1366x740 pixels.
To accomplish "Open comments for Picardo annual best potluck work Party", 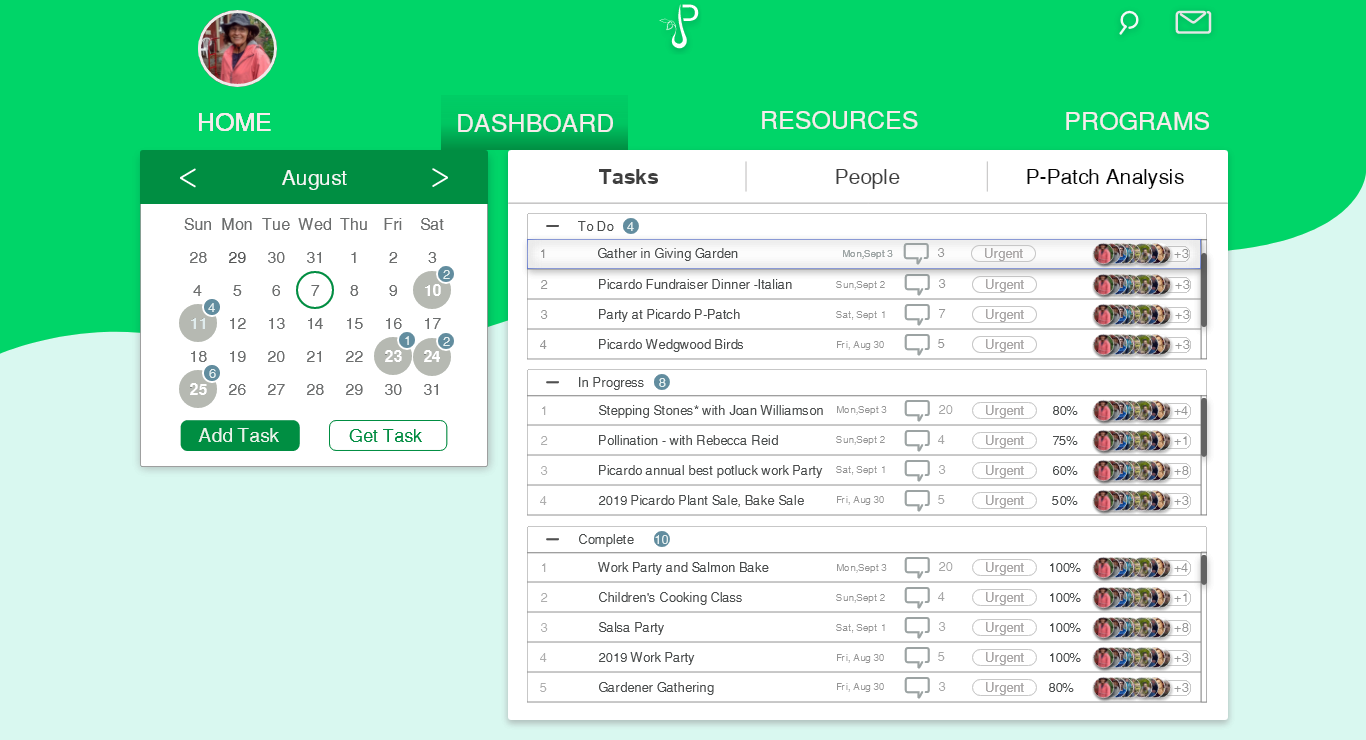I will click(917, 471).
